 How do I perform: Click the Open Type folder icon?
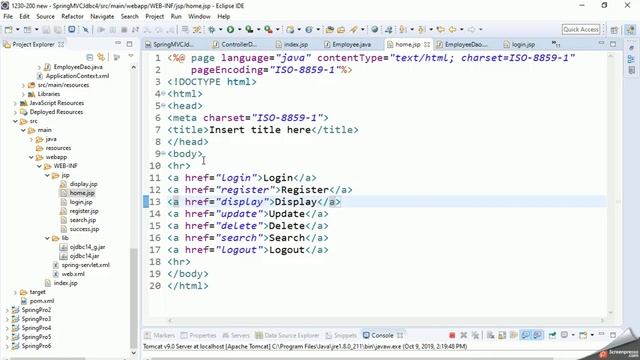(330, 29)
